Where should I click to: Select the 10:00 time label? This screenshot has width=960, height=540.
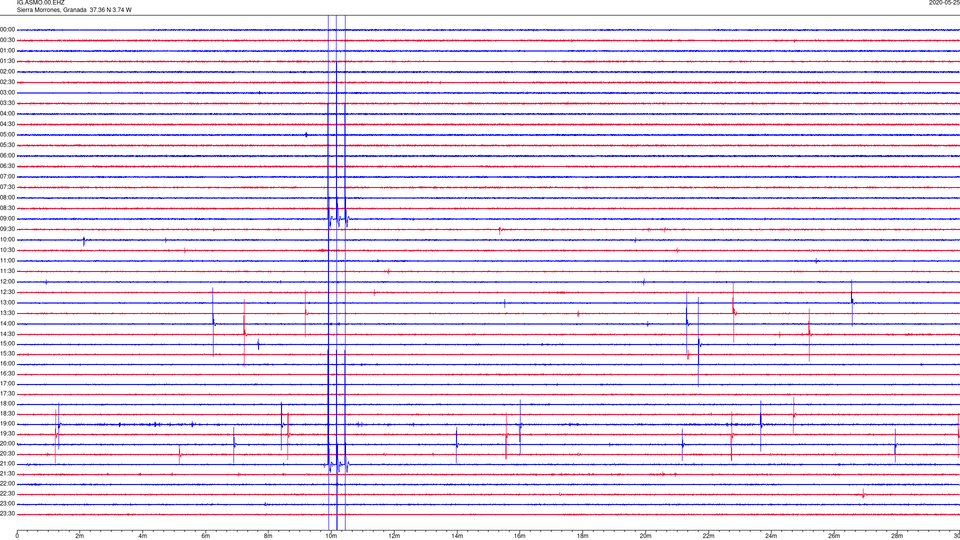7,240
